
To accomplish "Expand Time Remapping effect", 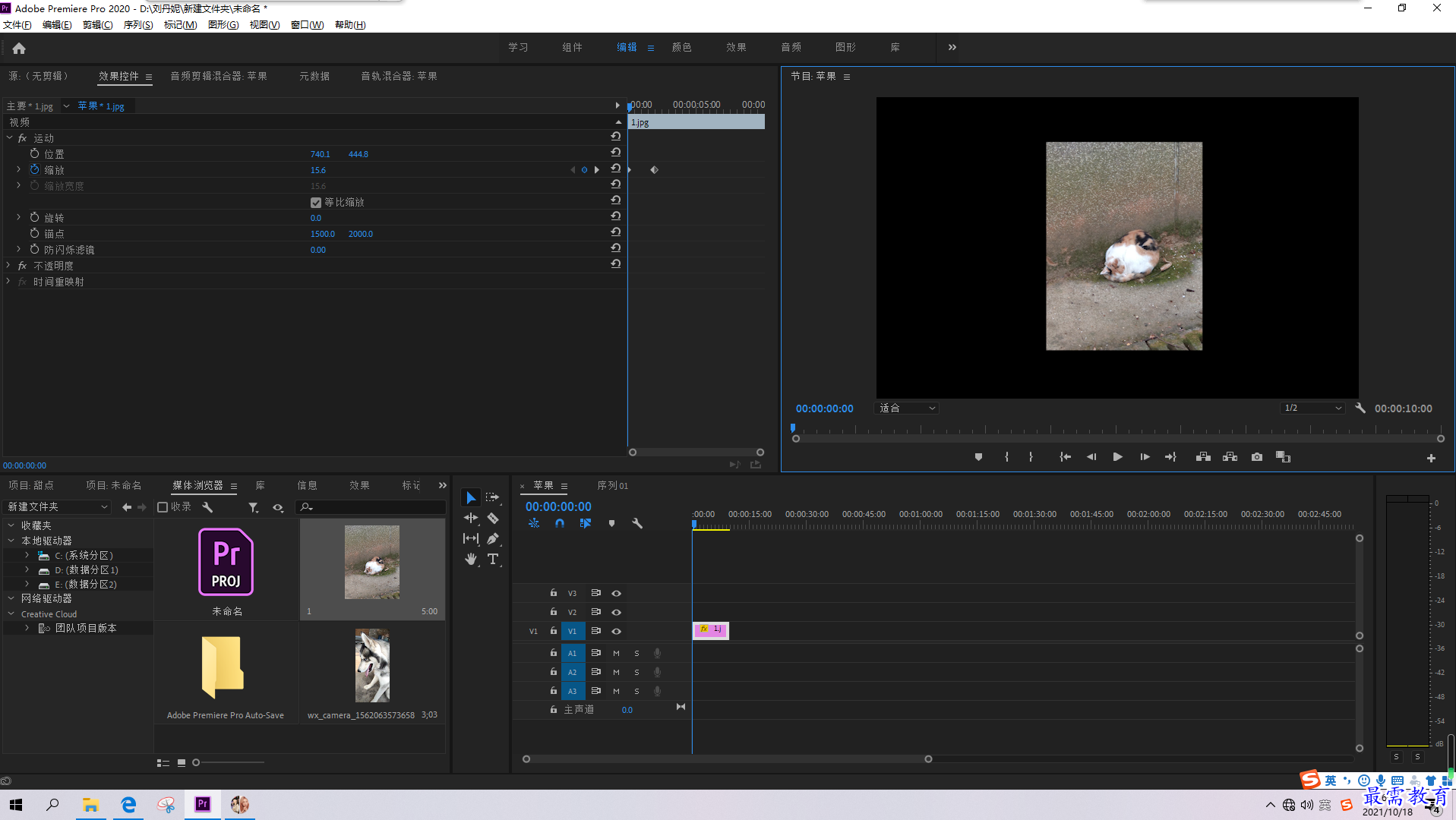I will [x=9, y=281].
